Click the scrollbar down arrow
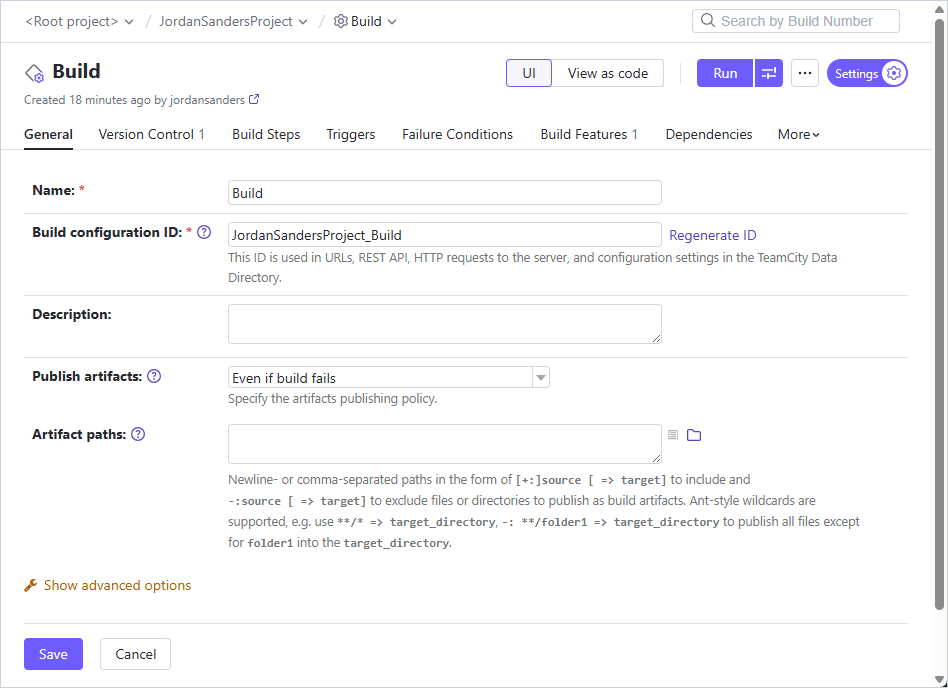The width and height of the screenshot is (948, 688). pyautogui.click(x=939, y=680)
